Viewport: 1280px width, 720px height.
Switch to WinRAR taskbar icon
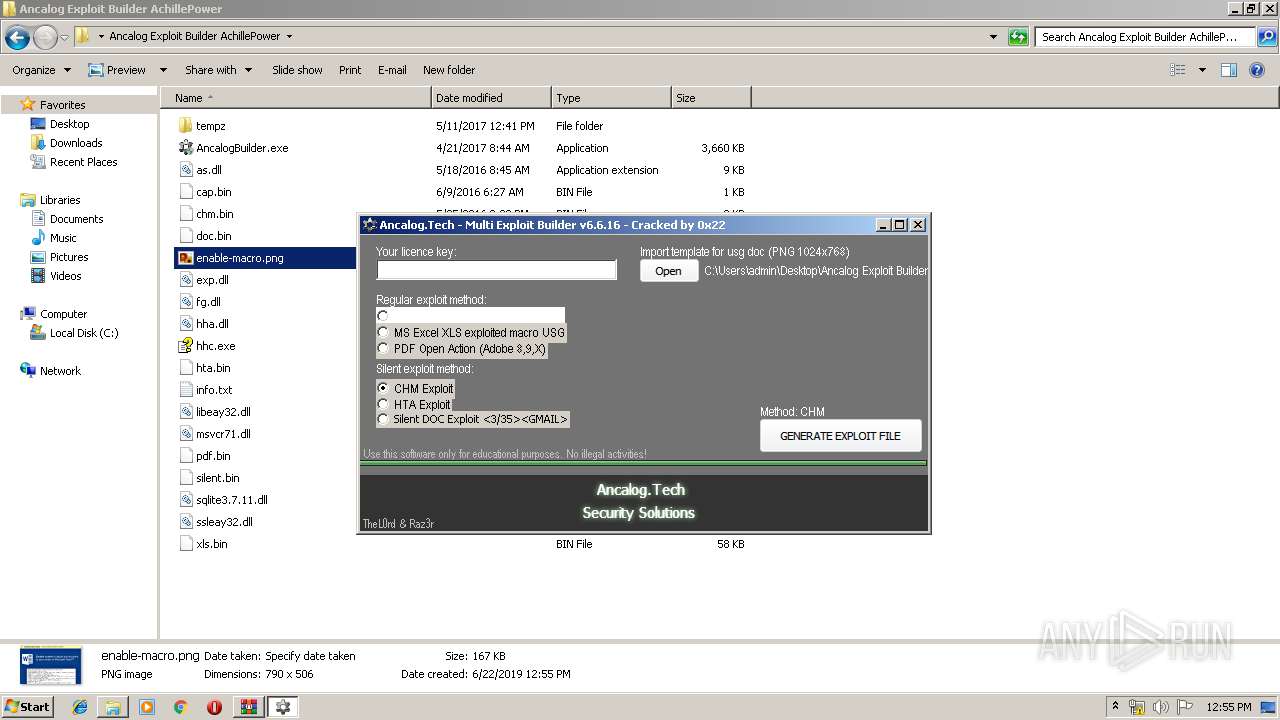click(248, 707)
